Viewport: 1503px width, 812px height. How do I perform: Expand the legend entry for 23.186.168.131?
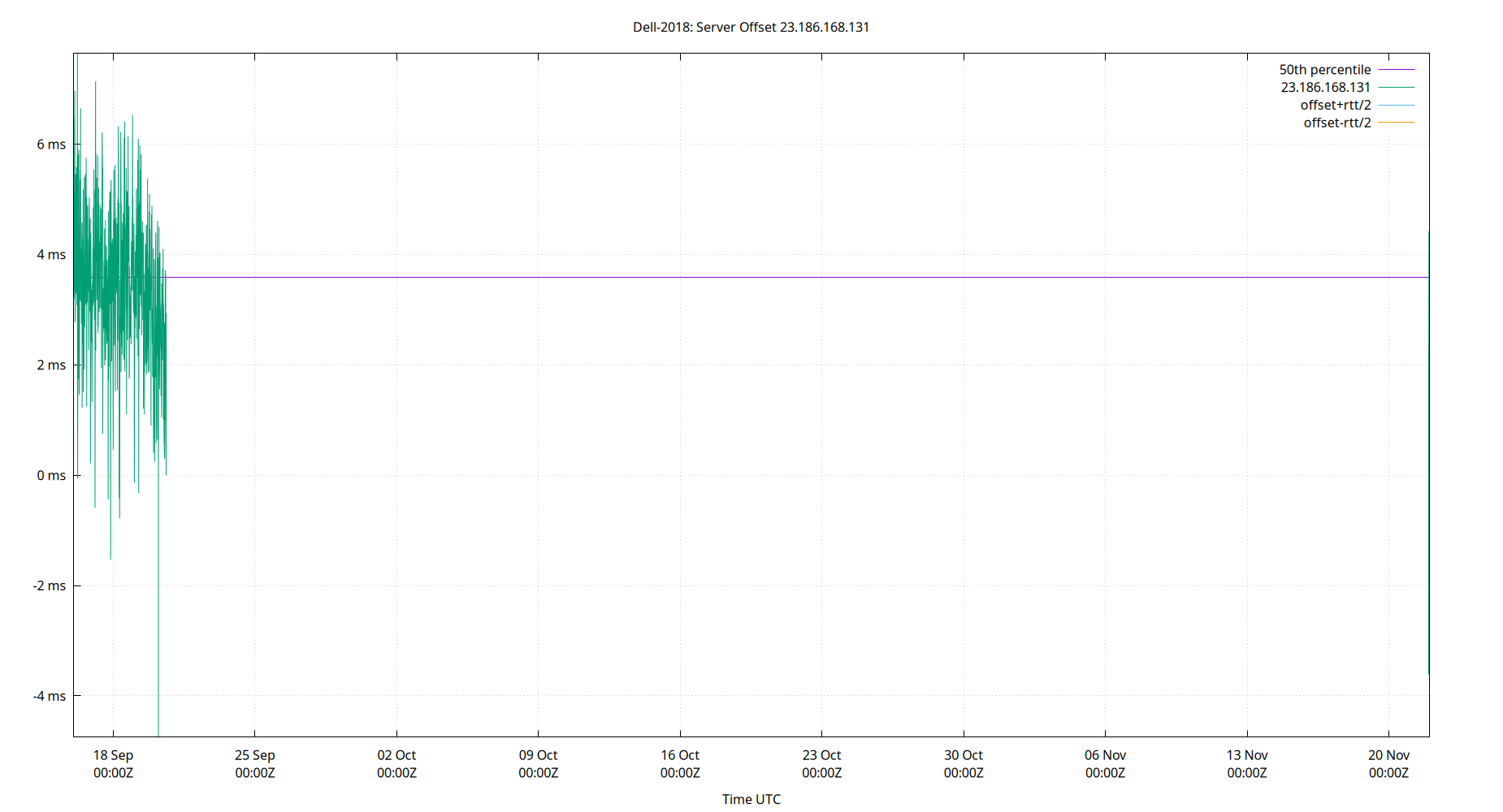1324,87
